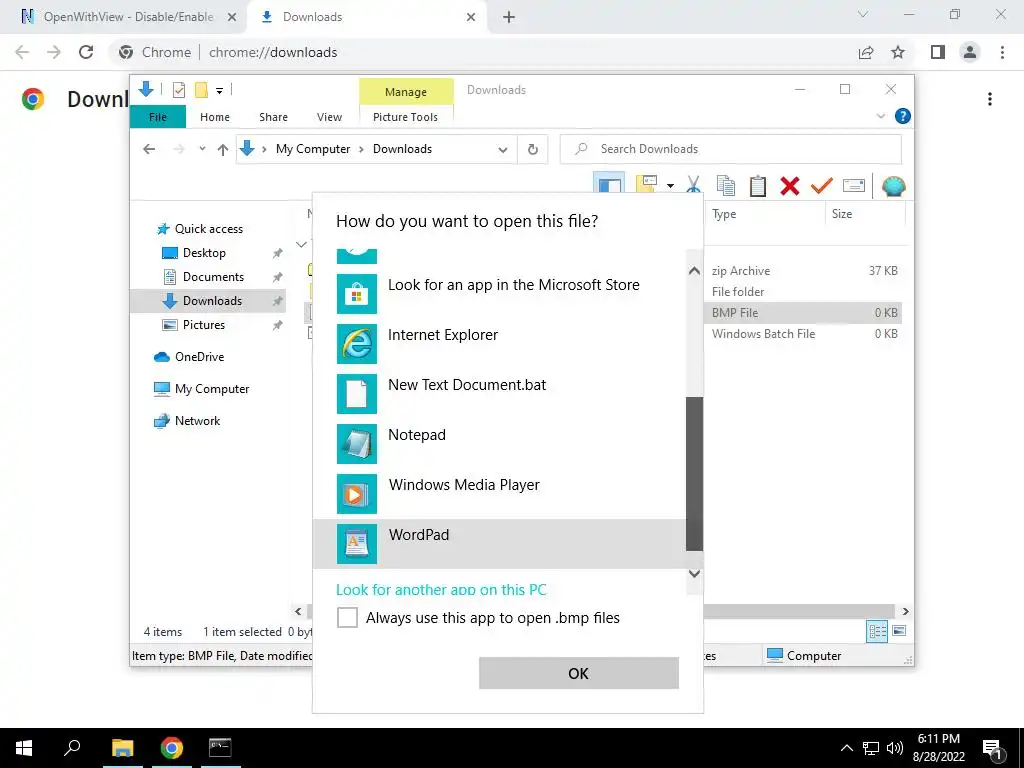
Task: Share this page from Chrome address bar
Action: click(x=866, y=52)
